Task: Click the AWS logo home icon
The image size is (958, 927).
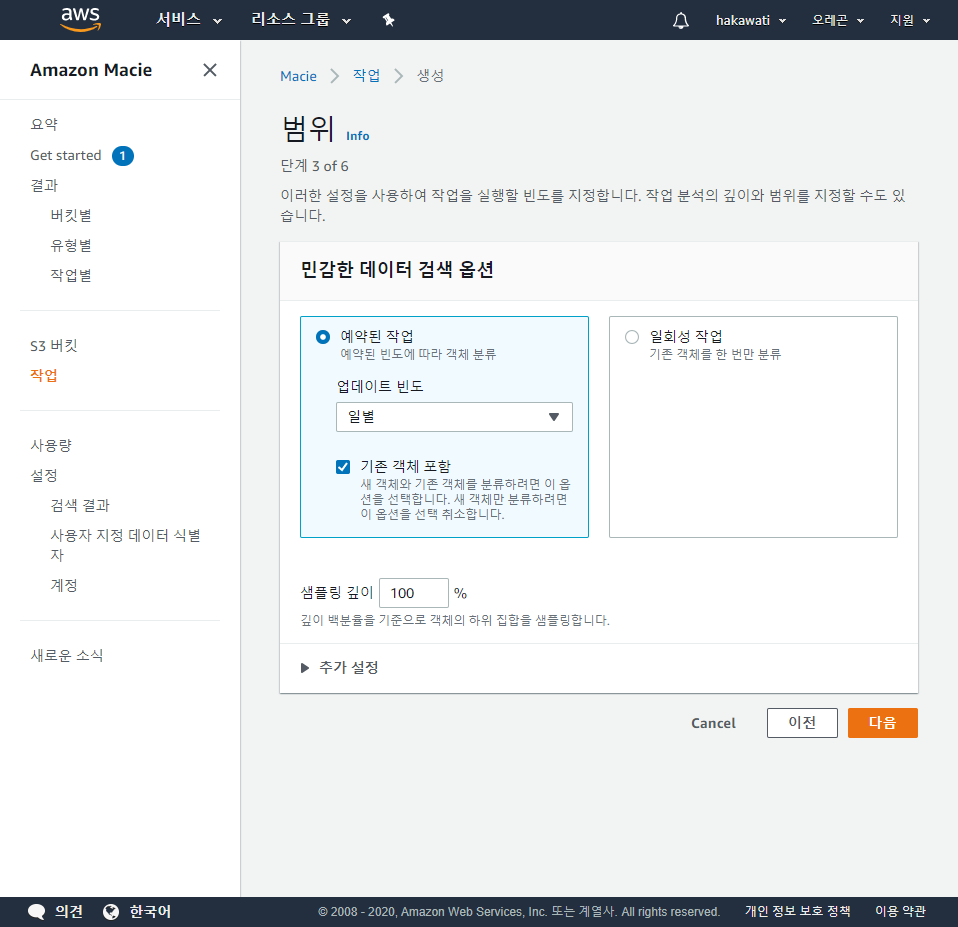Action: pos(80,20)
